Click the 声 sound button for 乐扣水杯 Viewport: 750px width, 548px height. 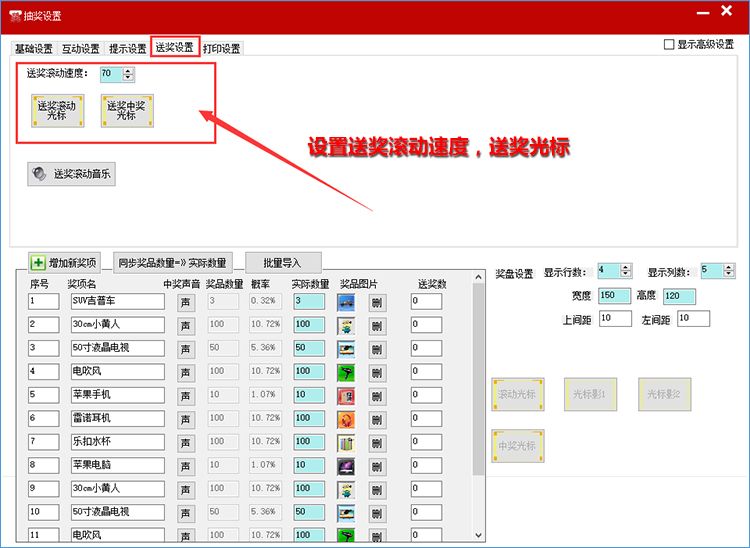coord(186,441)
